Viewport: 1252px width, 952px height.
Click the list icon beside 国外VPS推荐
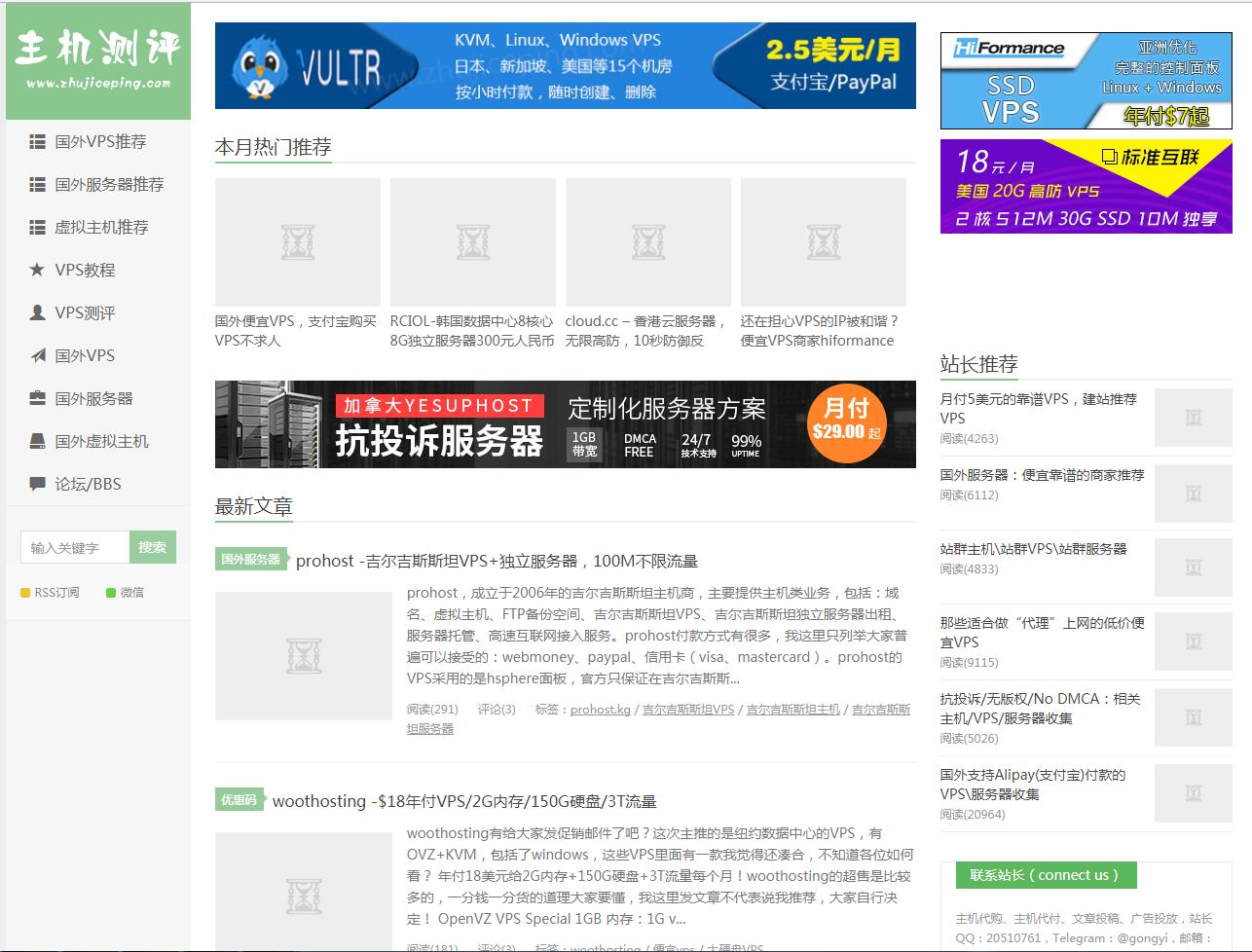[x=37, y=142]
